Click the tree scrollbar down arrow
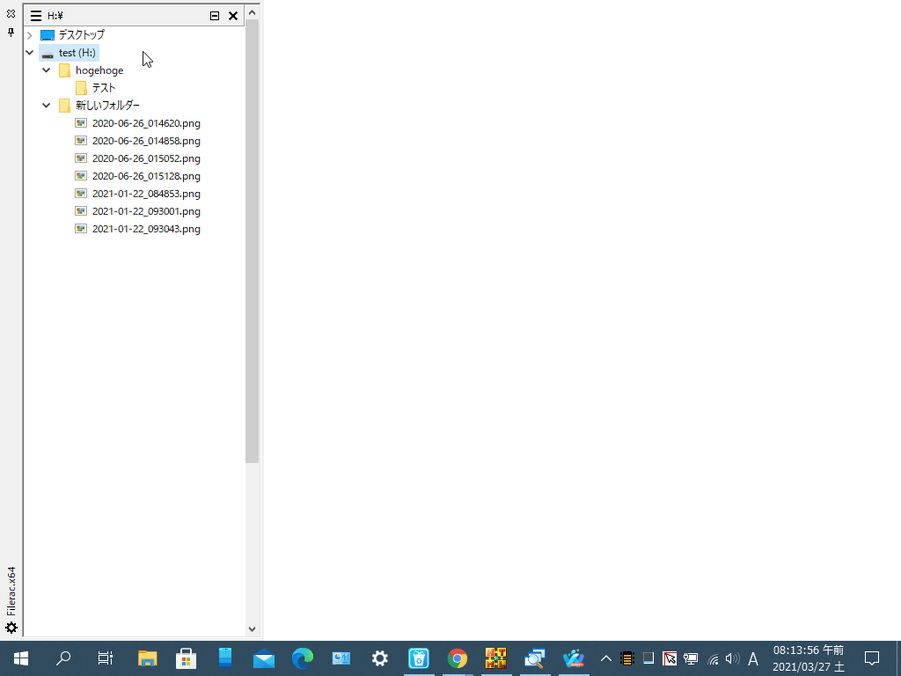 pyautogui.click(x=252, y=629)
